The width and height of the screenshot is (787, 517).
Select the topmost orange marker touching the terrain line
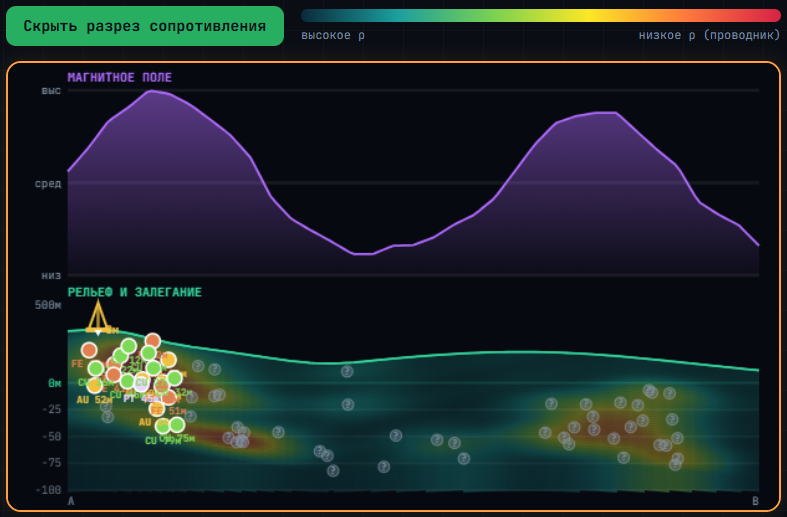click(153, 341)
